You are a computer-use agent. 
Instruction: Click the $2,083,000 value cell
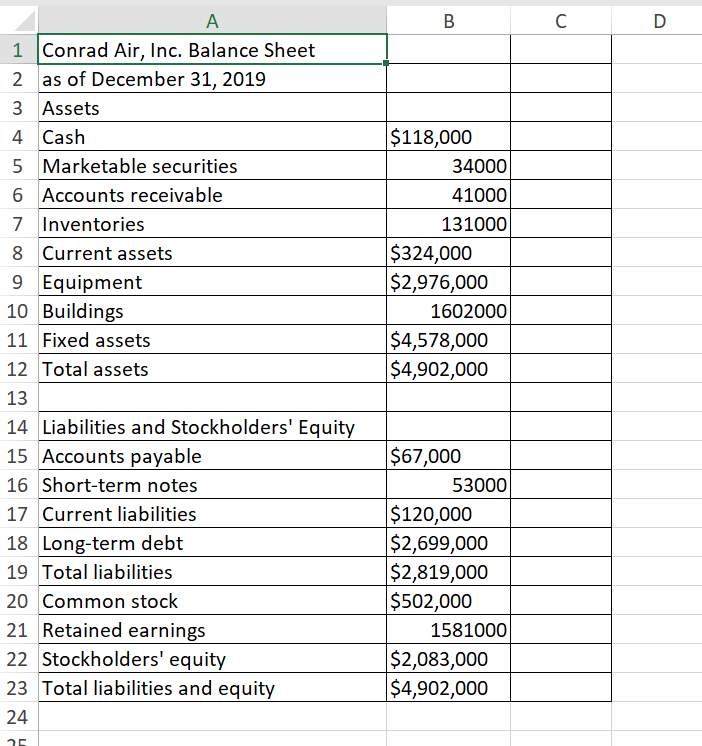pyautogui.click(x=448, y=658)
